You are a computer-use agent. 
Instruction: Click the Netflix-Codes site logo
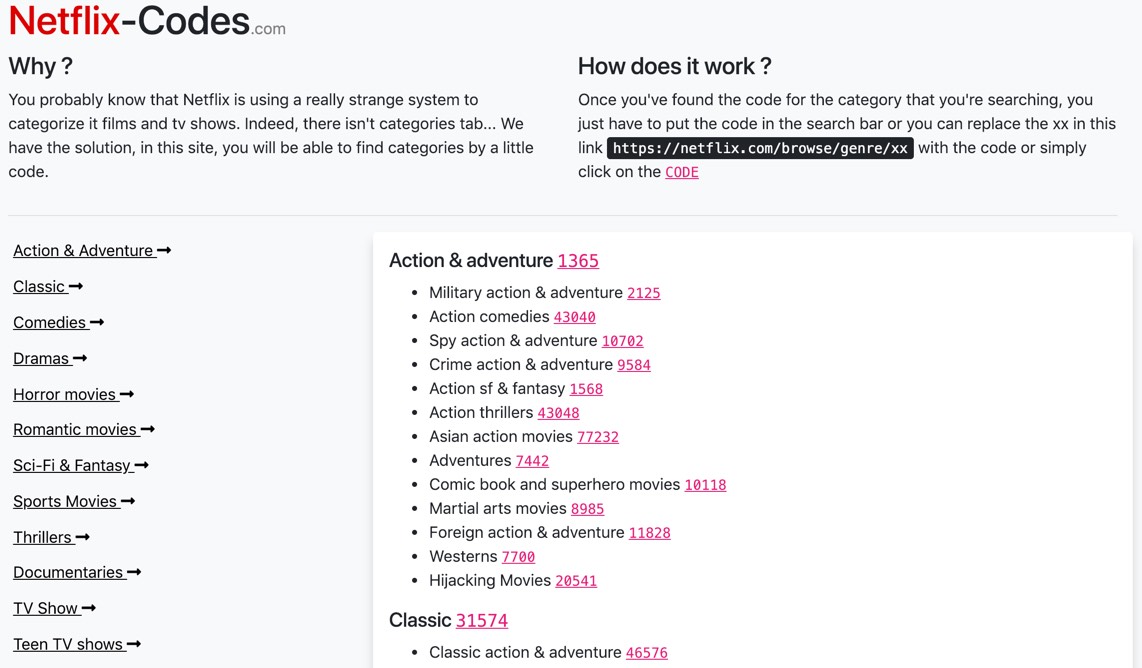[x=147, y=21]
